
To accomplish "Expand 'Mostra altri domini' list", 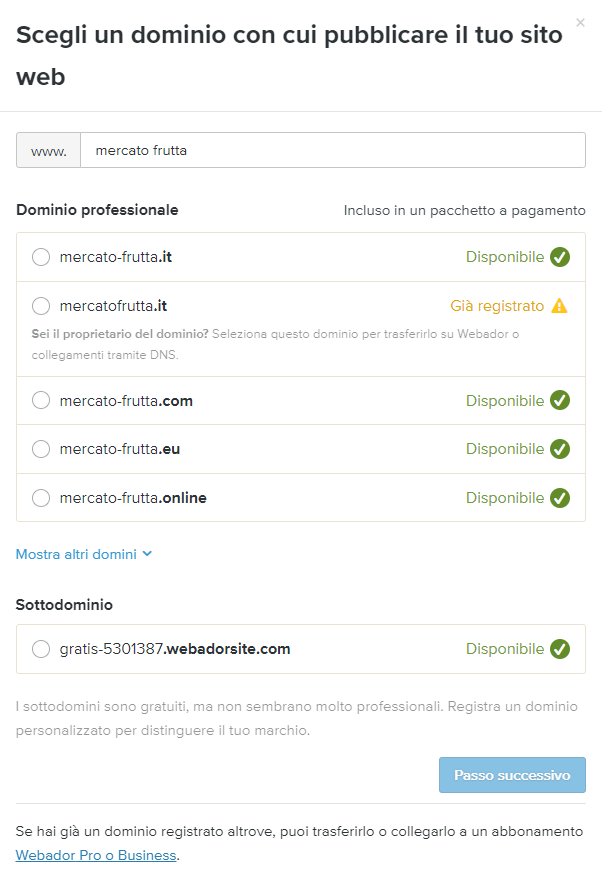I will coord(76,554).
